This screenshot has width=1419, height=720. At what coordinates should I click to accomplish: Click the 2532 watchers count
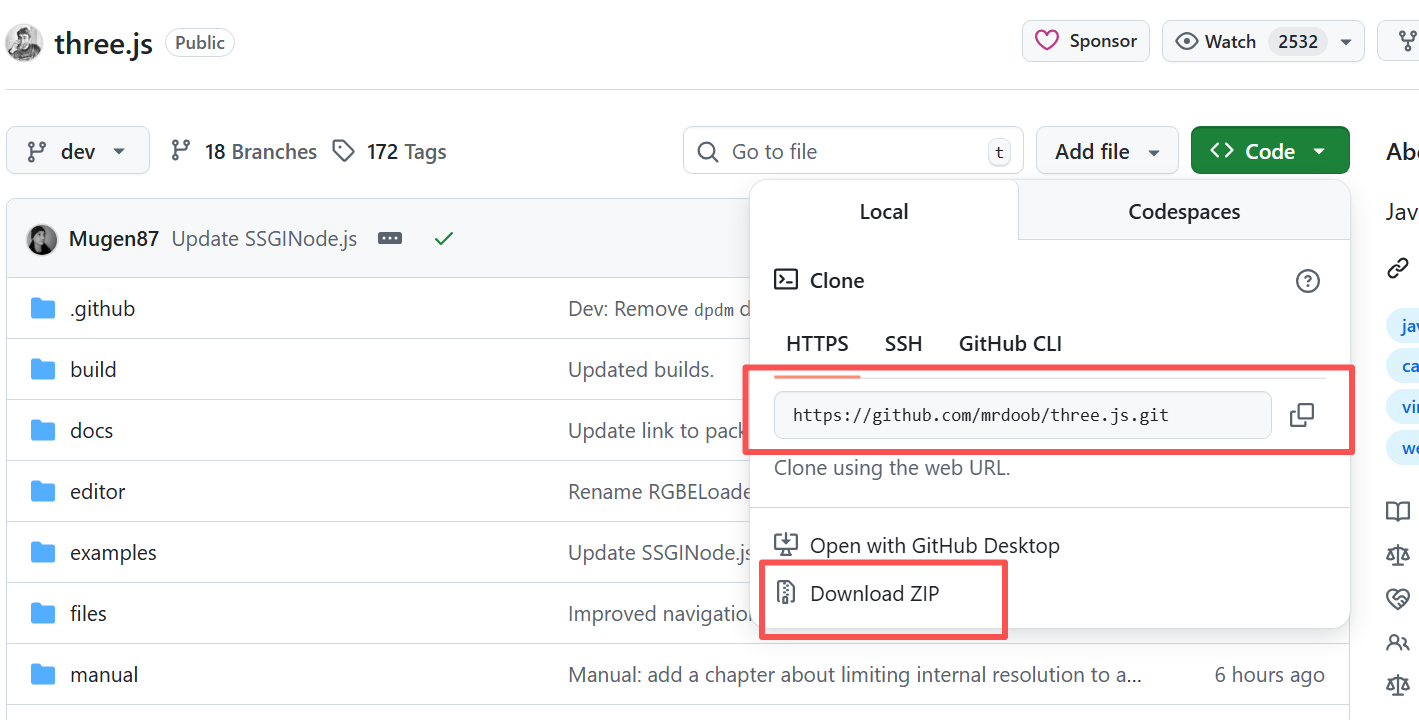(x=1298, y=42)
